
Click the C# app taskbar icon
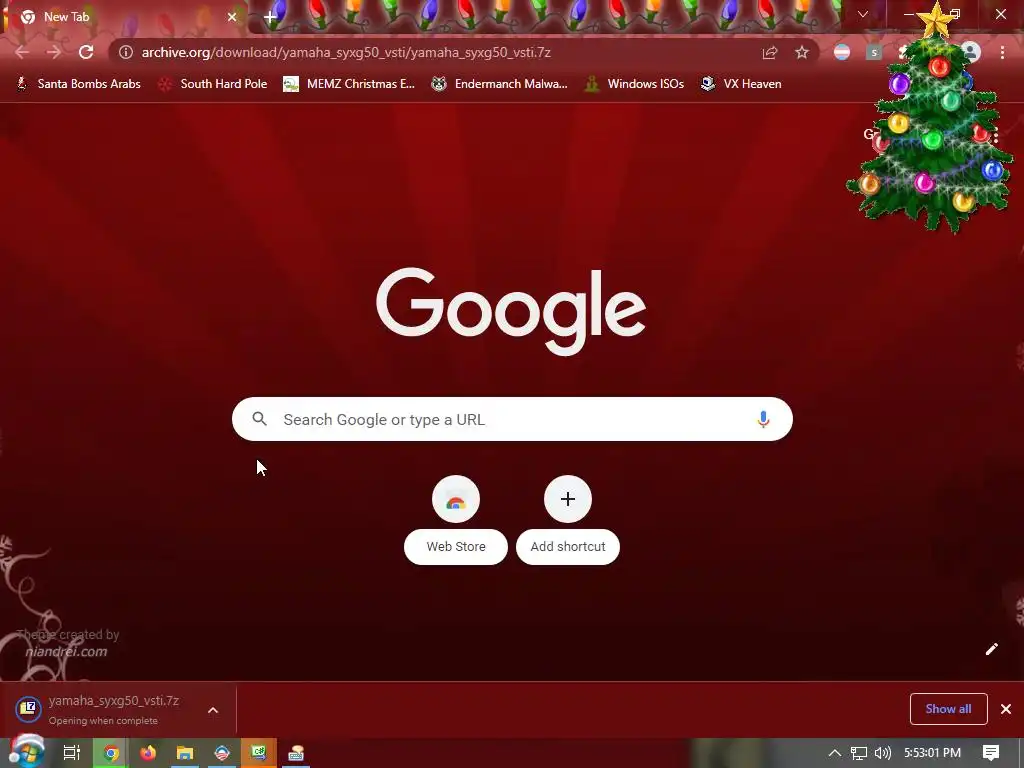259,753
